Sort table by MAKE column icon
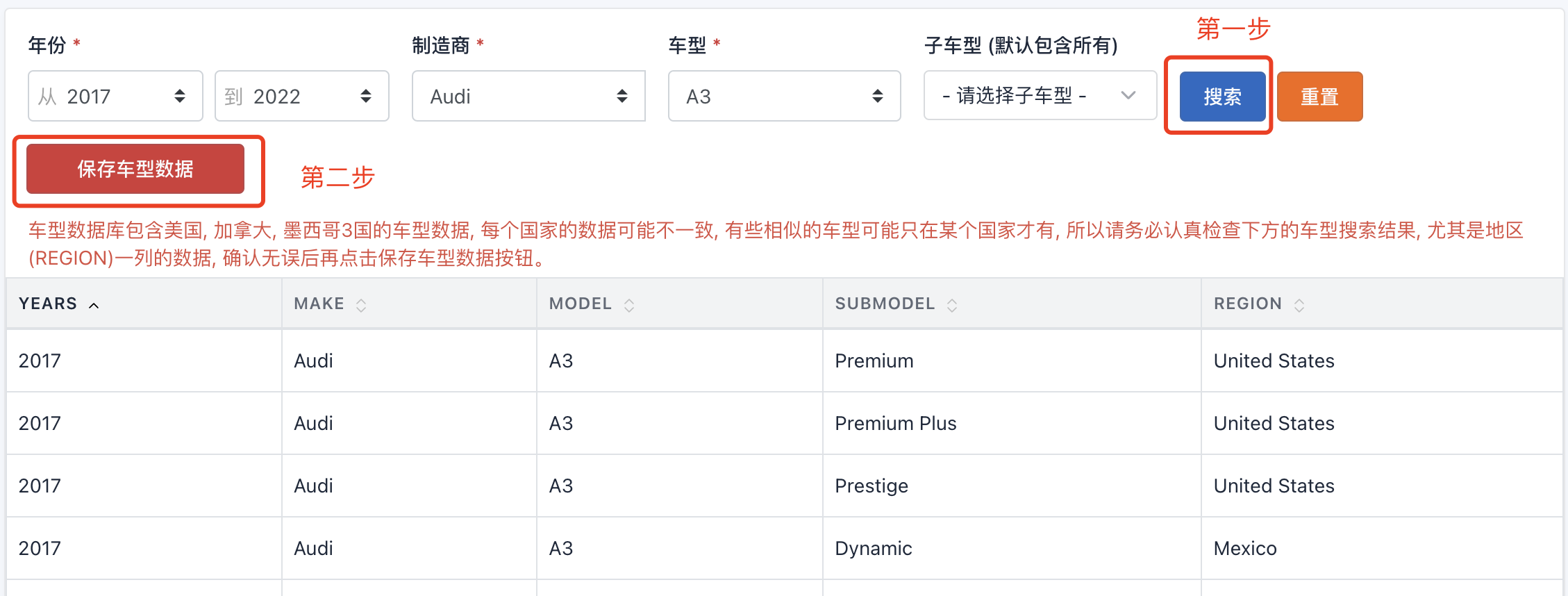This screenshot has height=596, width=1568. pyautogui.click(x=361, y=305)
